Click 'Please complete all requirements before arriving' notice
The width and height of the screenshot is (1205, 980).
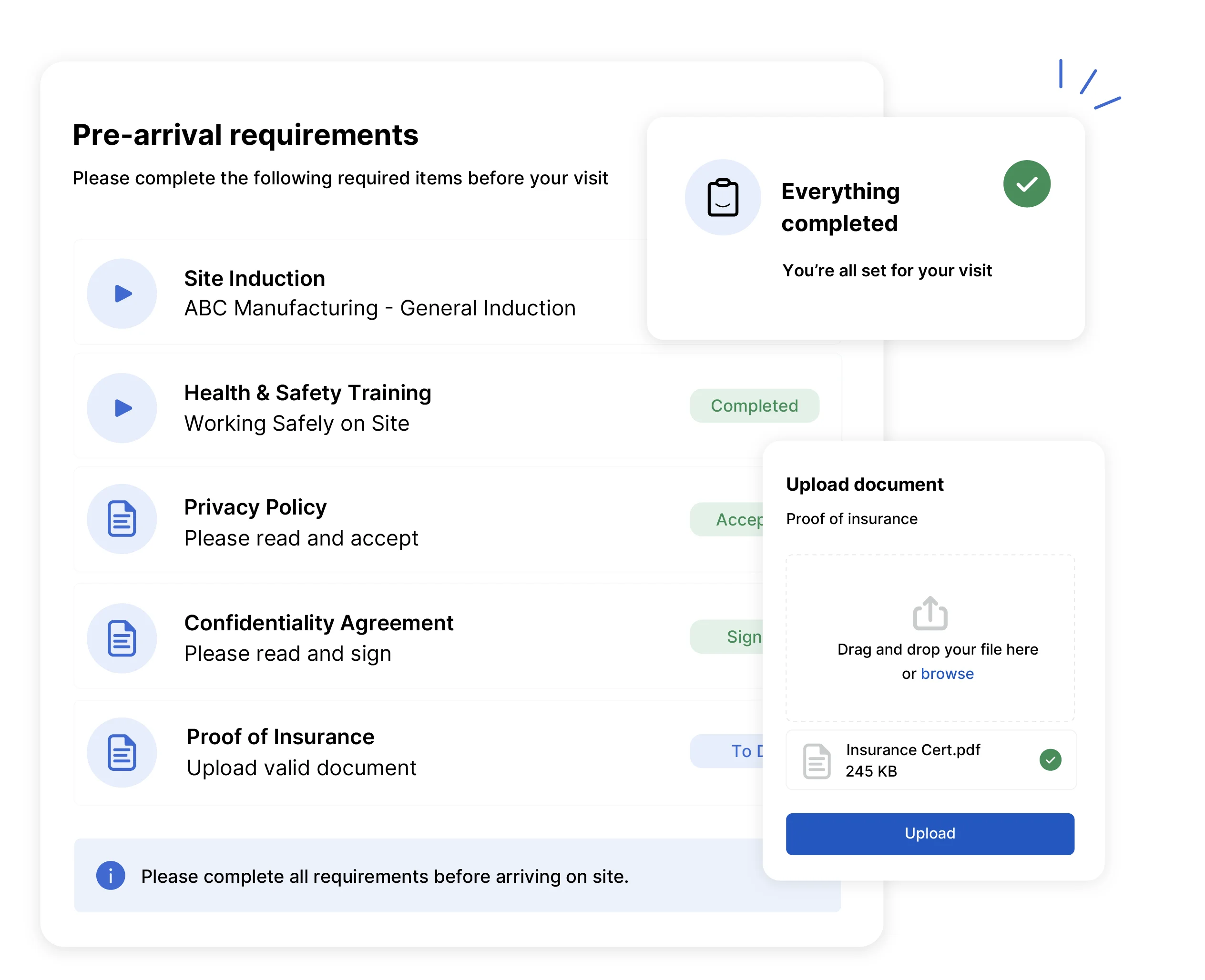385,877
